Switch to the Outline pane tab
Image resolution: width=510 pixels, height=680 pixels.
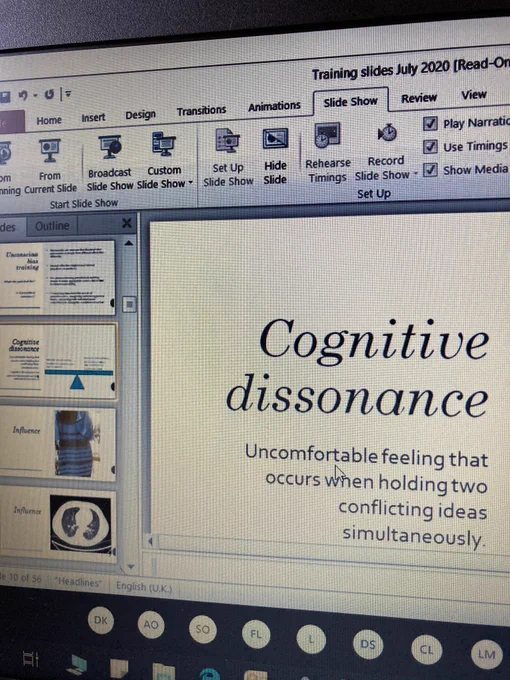pyautogui.click(x=52, y=226)
